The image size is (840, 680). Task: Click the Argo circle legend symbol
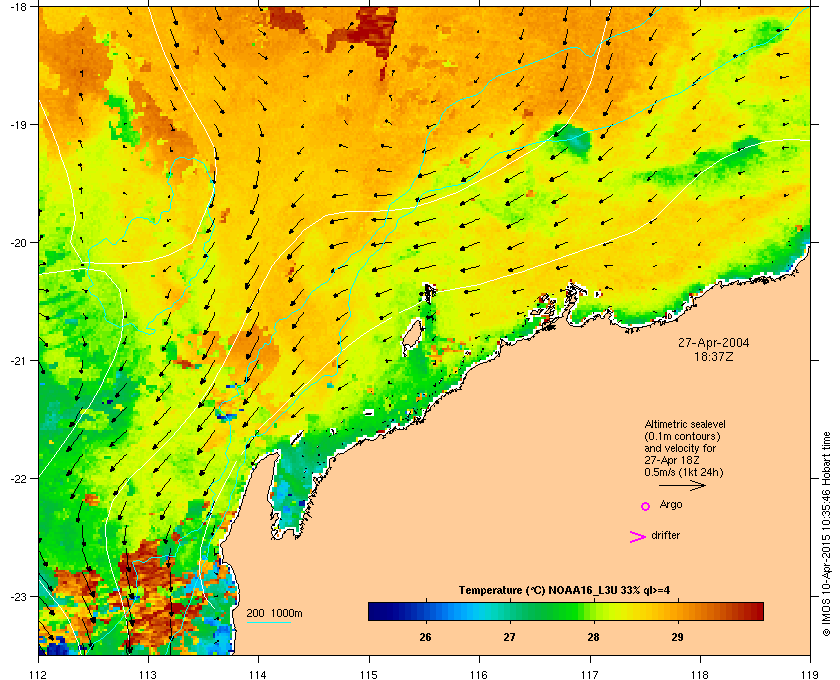(646, 506)
